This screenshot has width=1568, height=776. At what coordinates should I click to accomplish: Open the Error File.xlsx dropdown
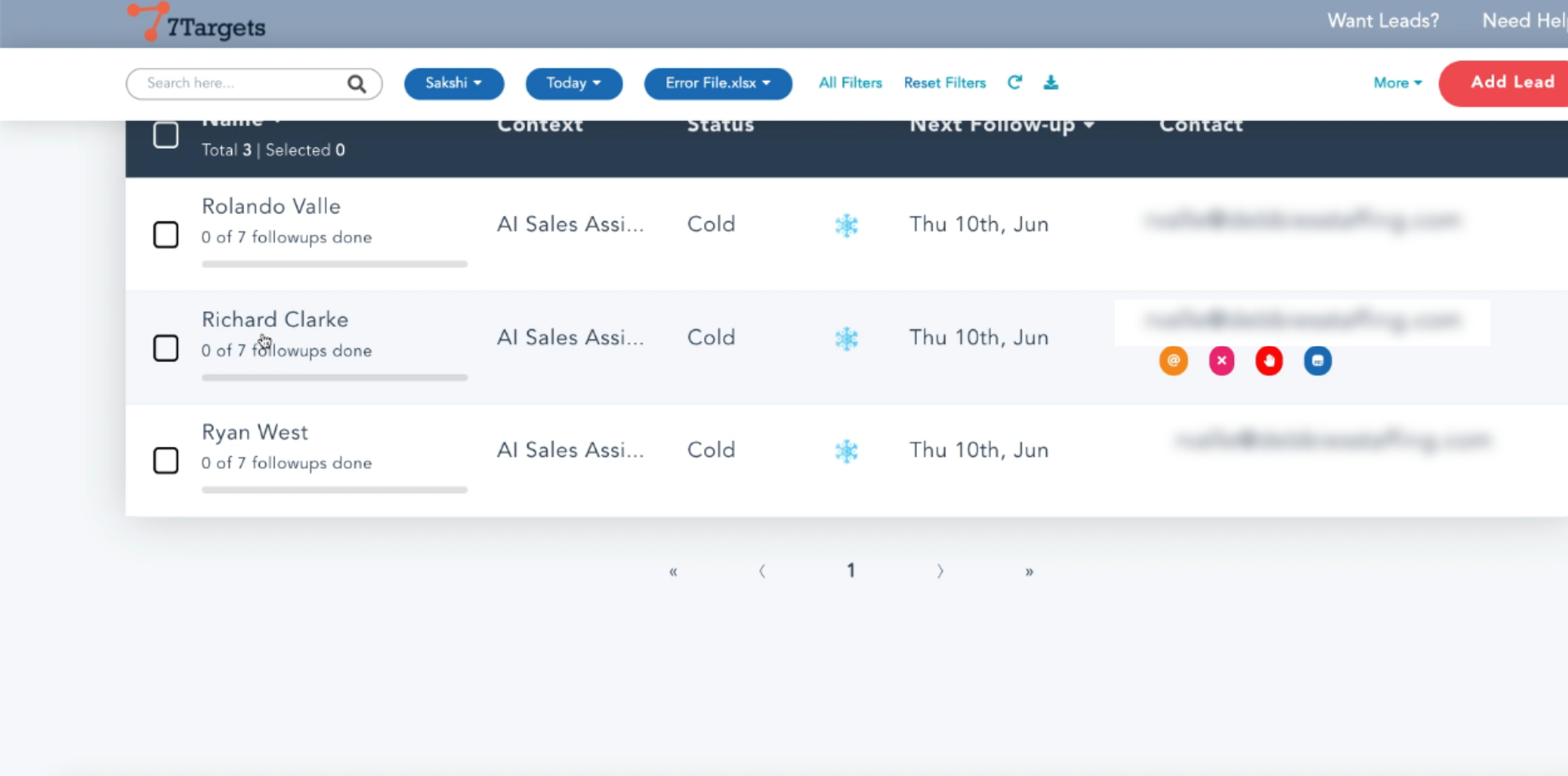(x=718, y=83)
